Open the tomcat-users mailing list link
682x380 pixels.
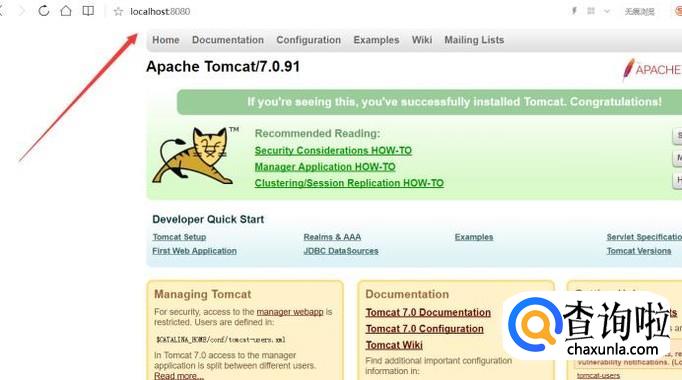point(598,375)
